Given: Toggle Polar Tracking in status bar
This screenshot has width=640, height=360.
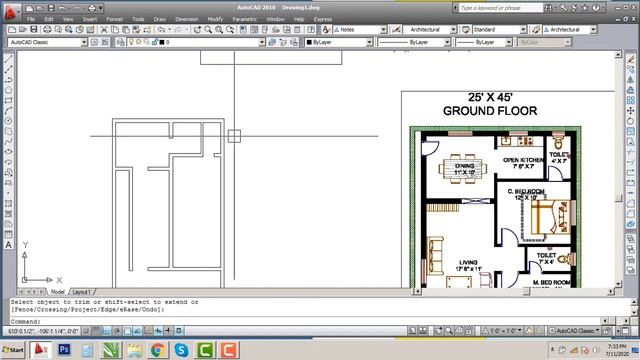Looking at the screenshot, I should pos(117,331).
